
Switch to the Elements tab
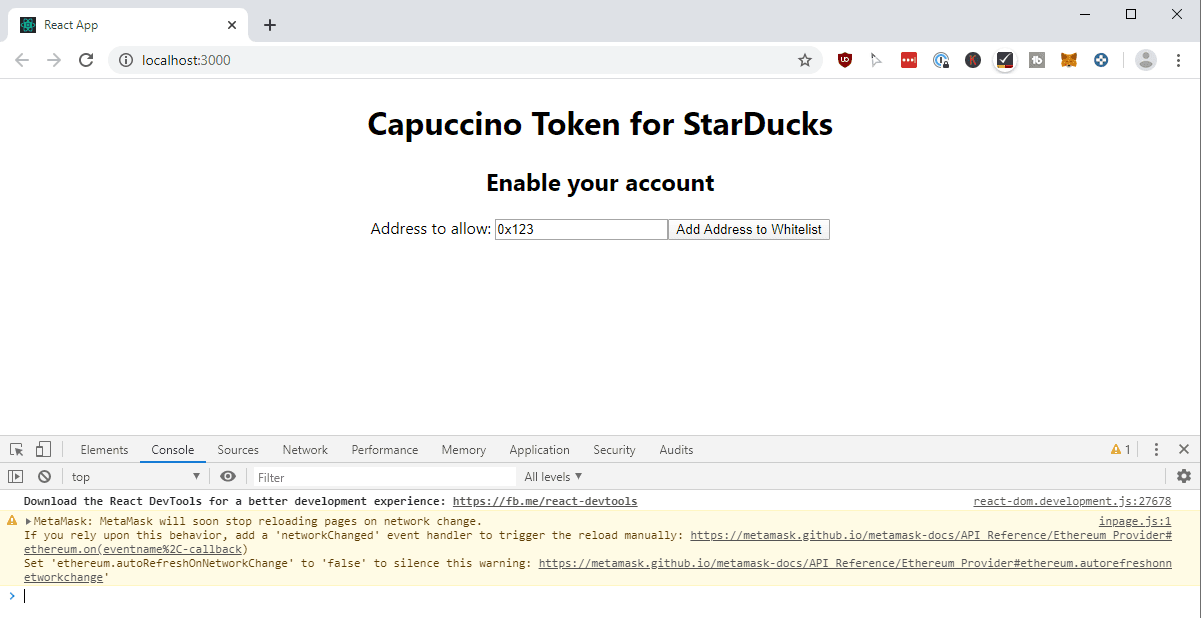tap(104, 450)
